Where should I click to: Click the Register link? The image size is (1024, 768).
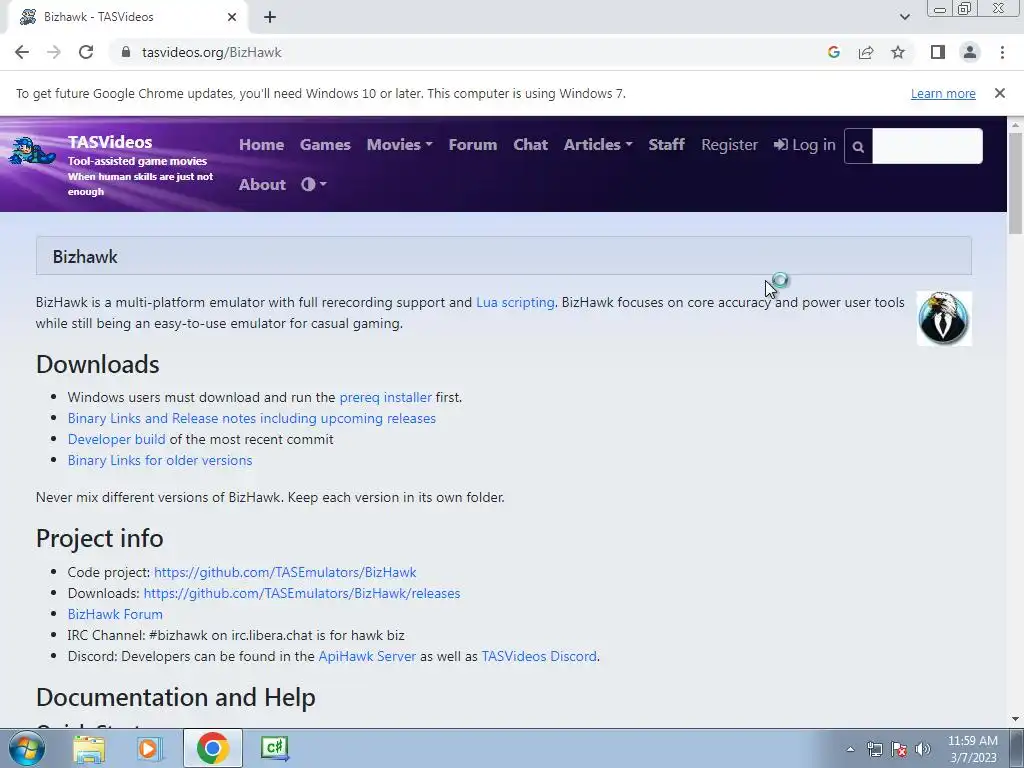[729, 144]
